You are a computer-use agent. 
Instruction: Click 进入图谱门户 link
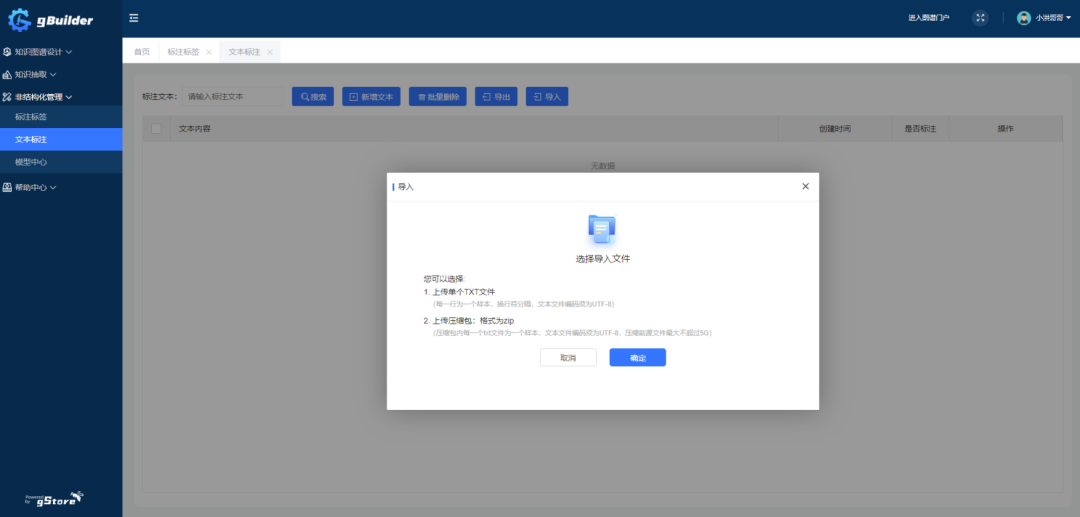pyautogui.click(x=928, y=18)
